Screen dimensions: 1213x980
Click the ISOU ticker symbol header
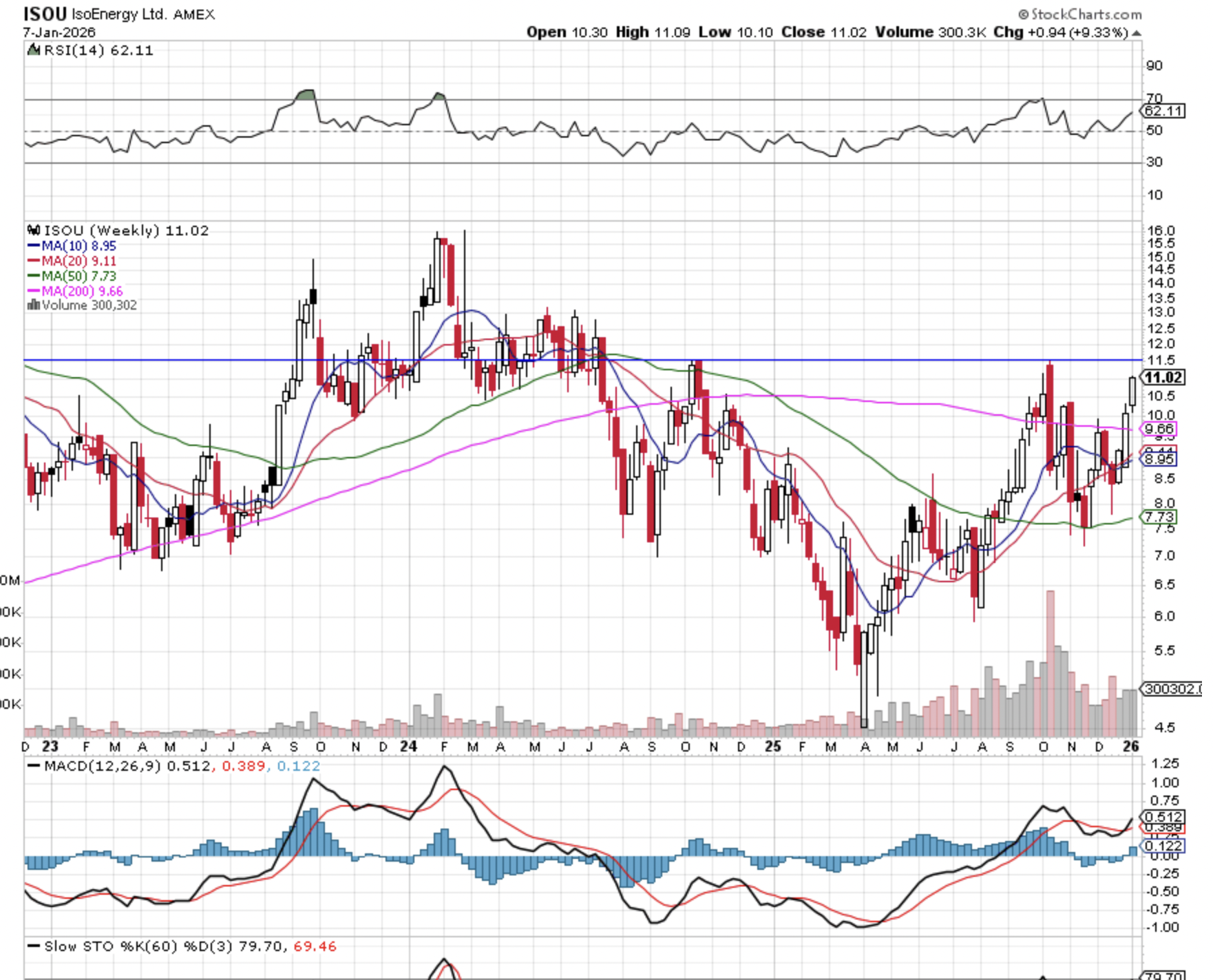[x=45, y=14]
